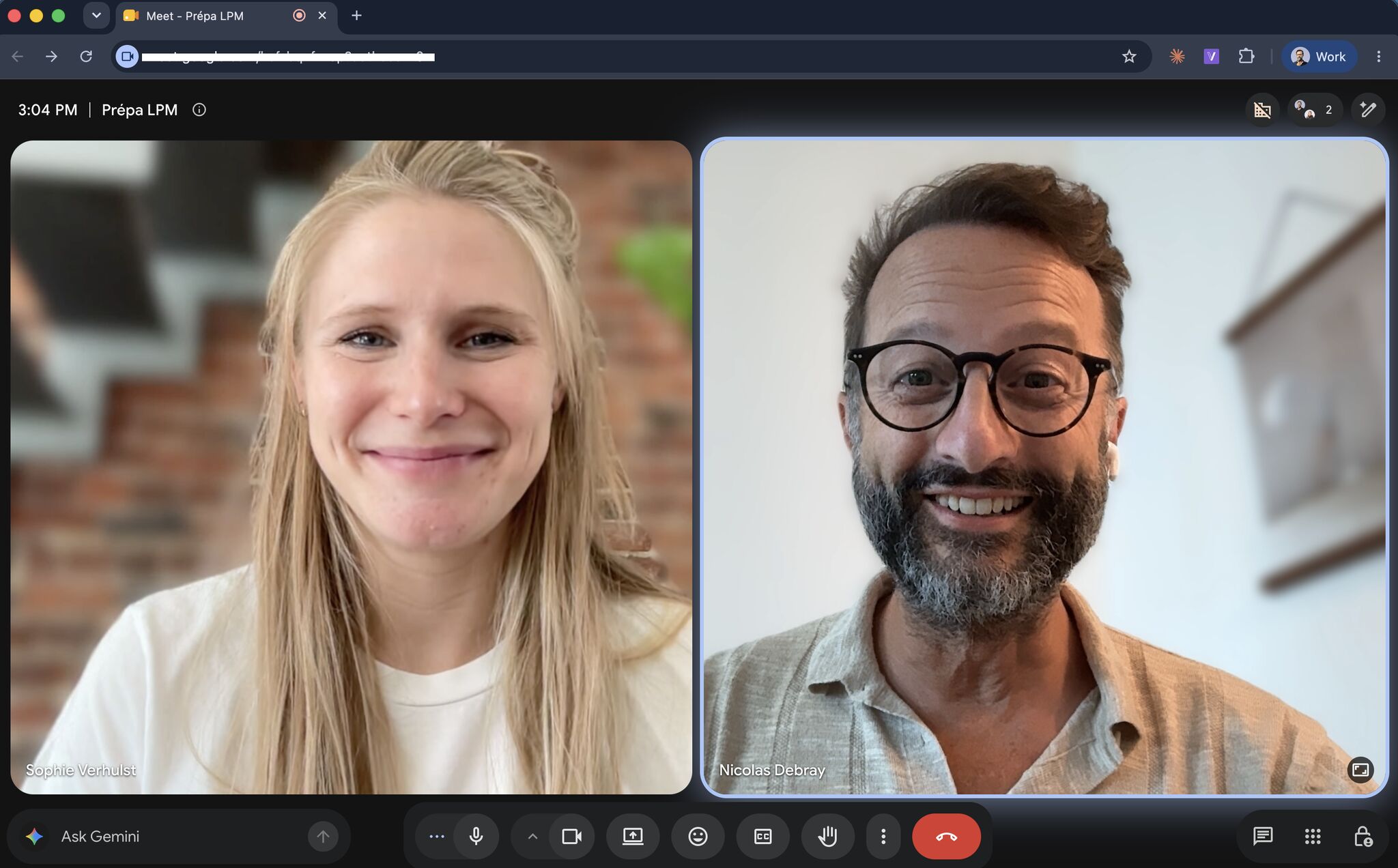Image resolution: width=1398 pixels, height=868 pixels.
Task: Click the Ask Gemini input field
Action: coord(177,836)
